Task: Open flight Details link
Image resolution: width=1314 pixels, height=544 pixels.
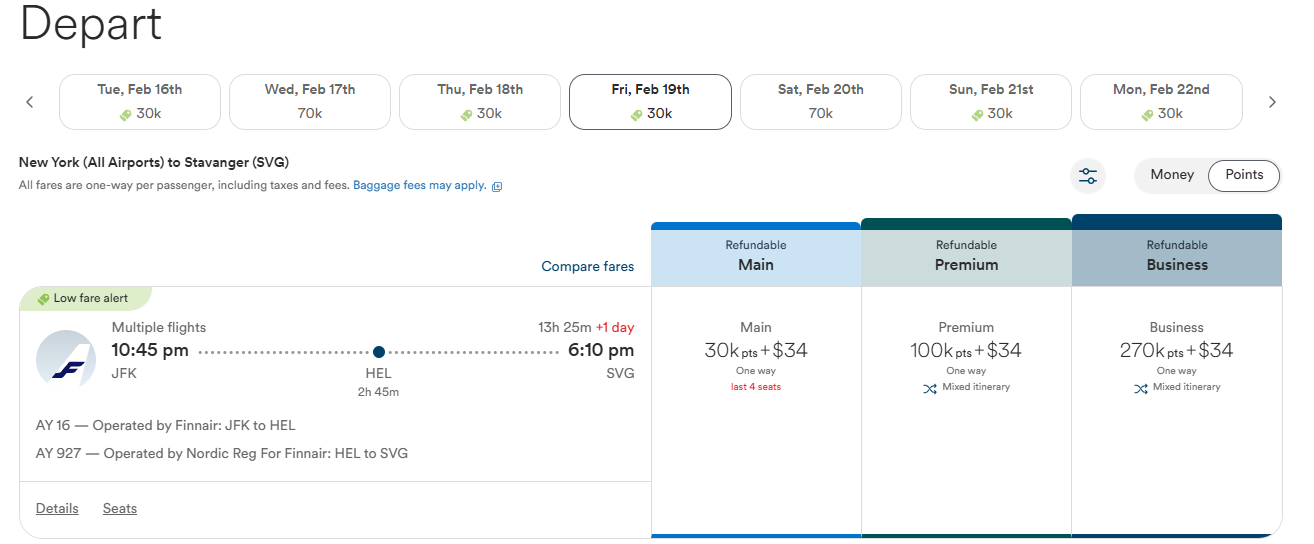Action: point(57,508)
